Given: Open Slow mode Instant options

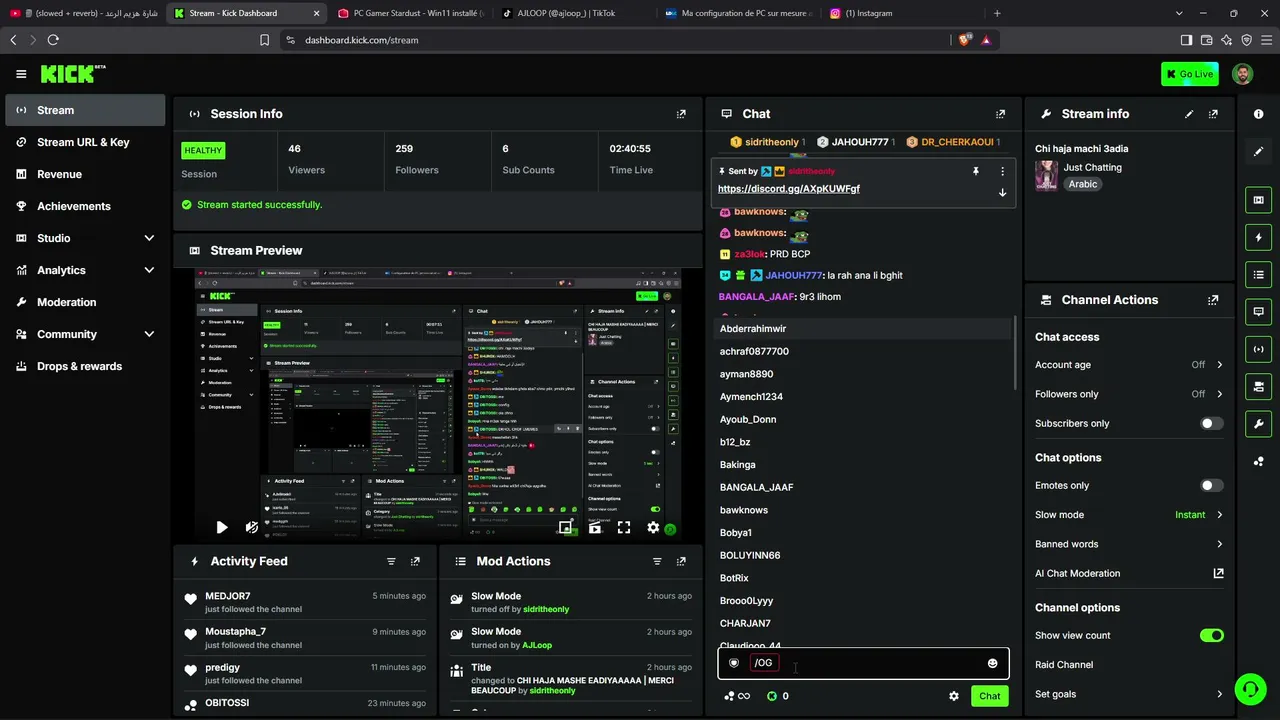Looking at the screenshot, I should 1129,515.
